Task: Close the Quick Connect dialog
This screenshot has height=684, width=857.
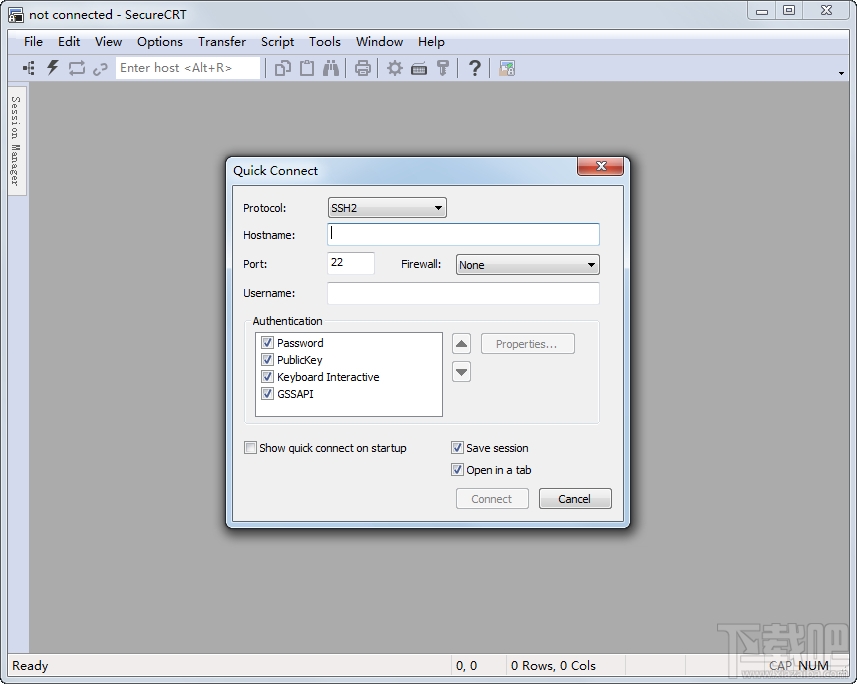Action: (601, 166)
